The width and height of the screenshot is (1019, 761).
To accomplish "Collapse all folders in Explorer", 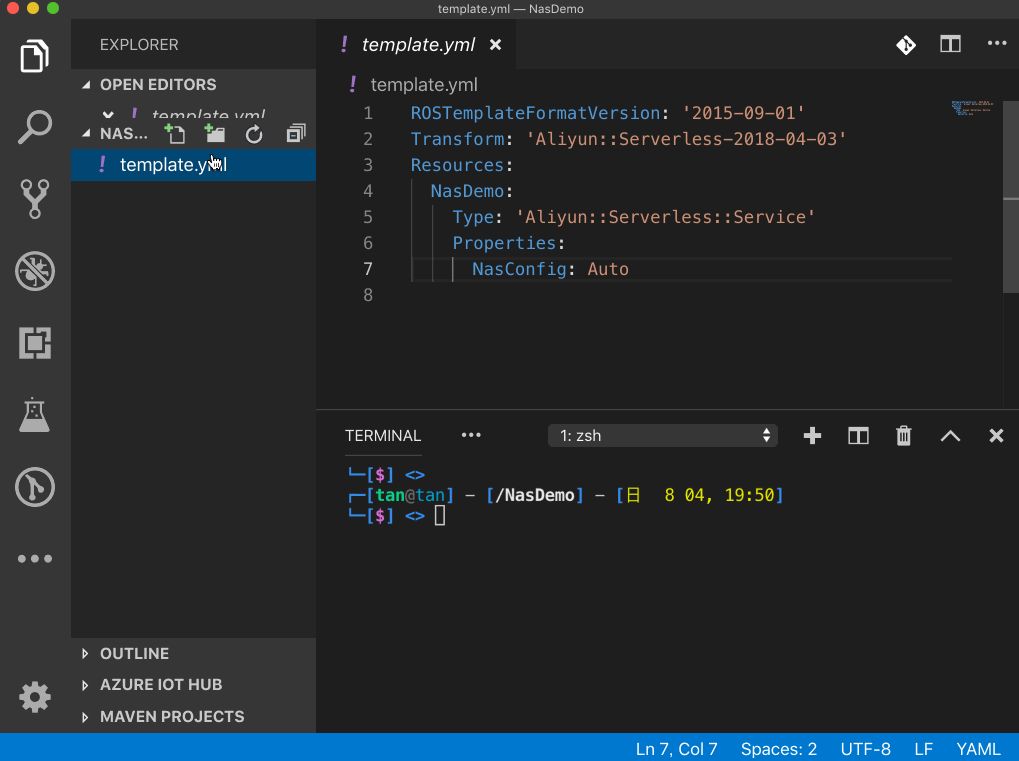I will [x=296, y=134].
